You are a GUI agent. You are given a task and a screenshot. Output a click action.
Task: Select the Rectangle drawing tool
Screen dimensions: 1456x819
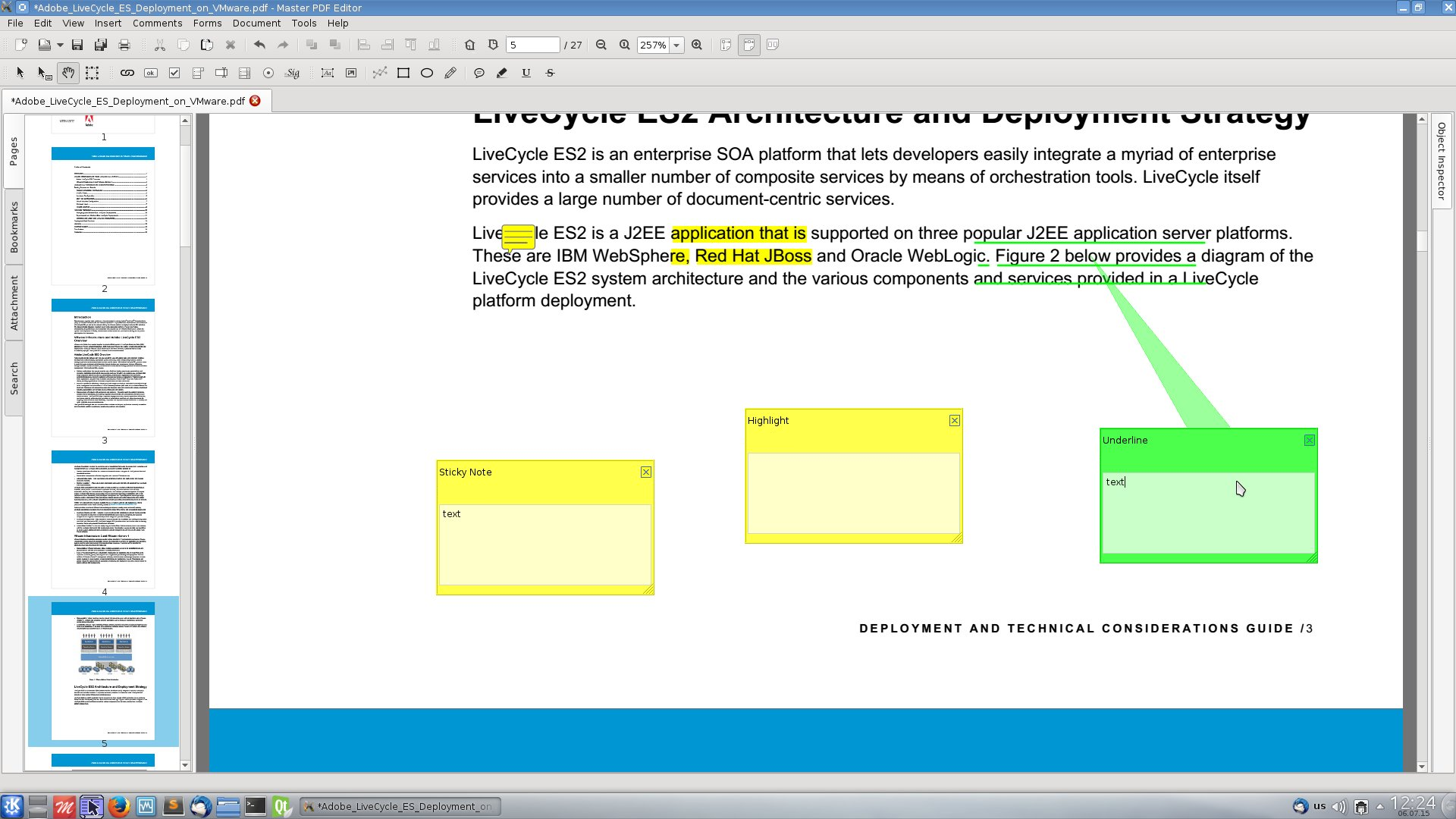(x=403, y=73)
